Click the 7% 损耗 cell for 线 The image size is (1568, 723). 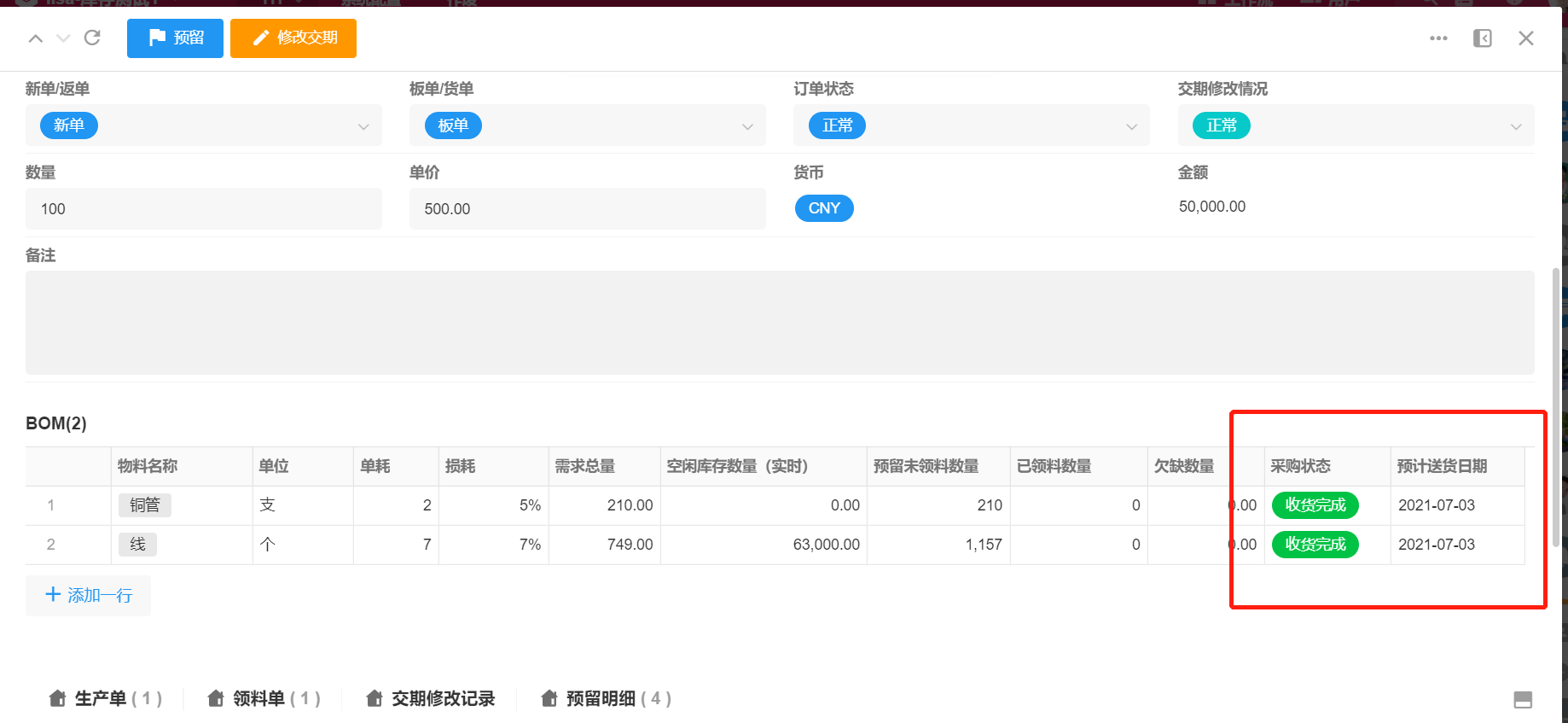494,545
